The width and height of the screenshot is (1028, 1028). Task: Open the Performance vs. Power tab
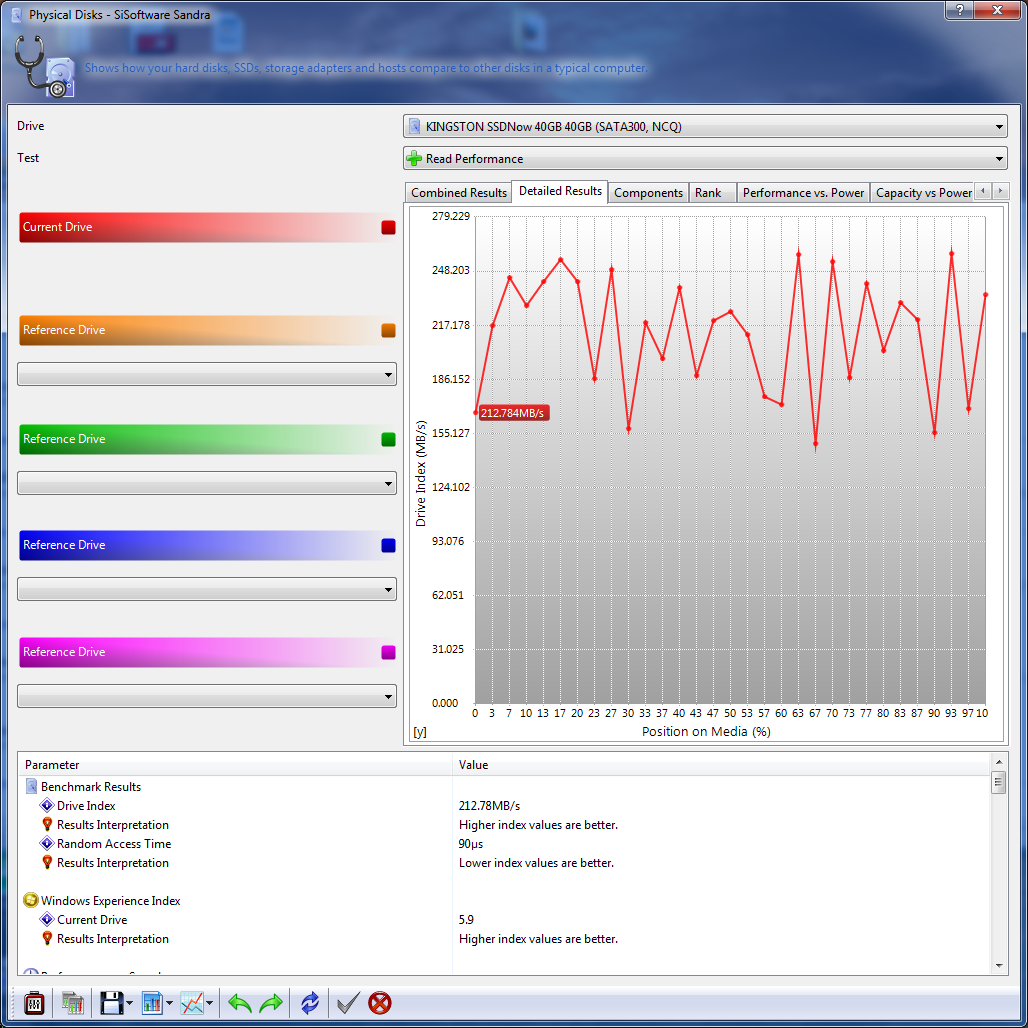click(803, 193)
